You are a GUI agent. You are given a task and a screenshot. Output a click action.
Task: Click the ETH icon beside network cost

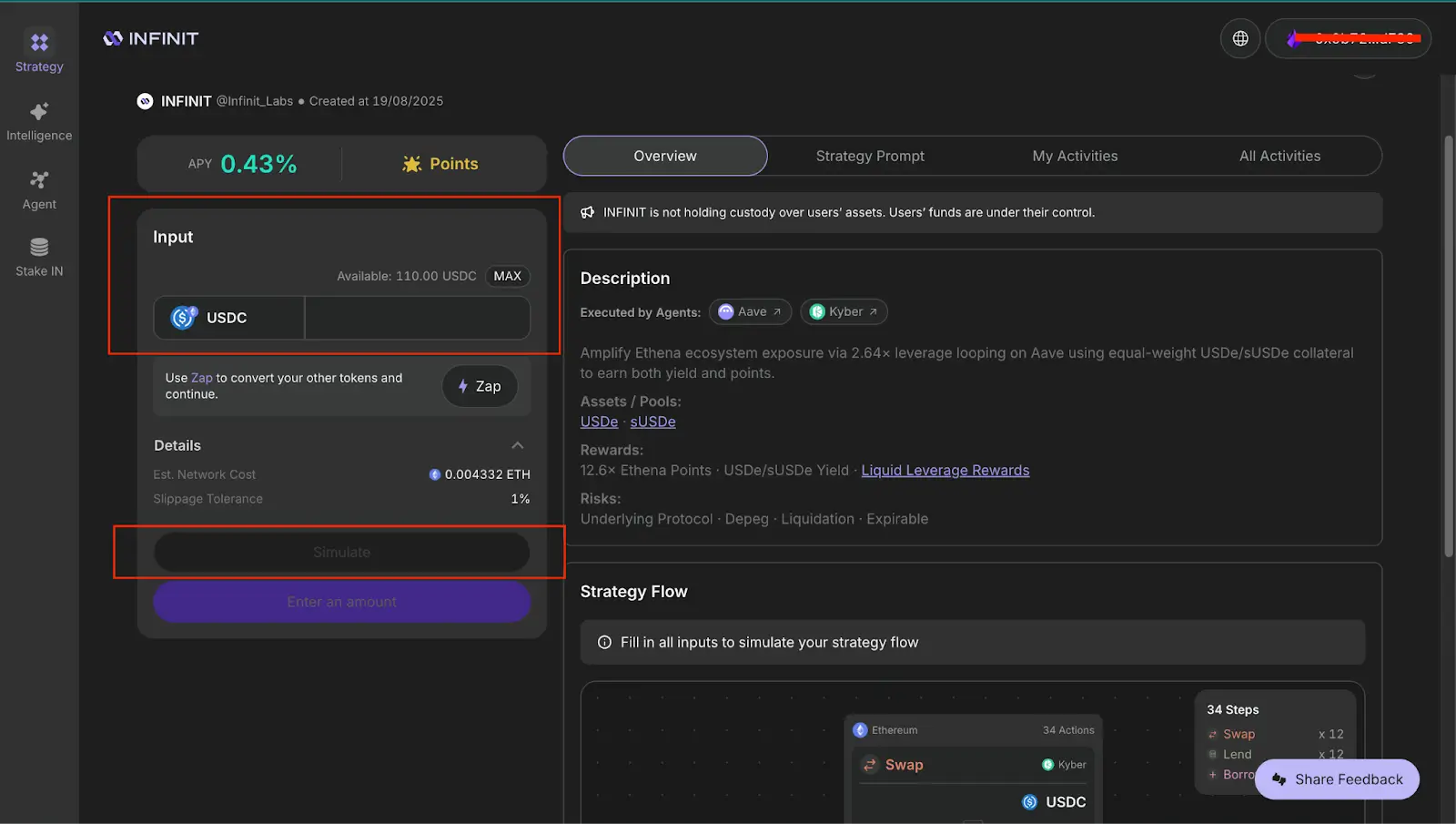pyautogui.click(x=435, y=474)
